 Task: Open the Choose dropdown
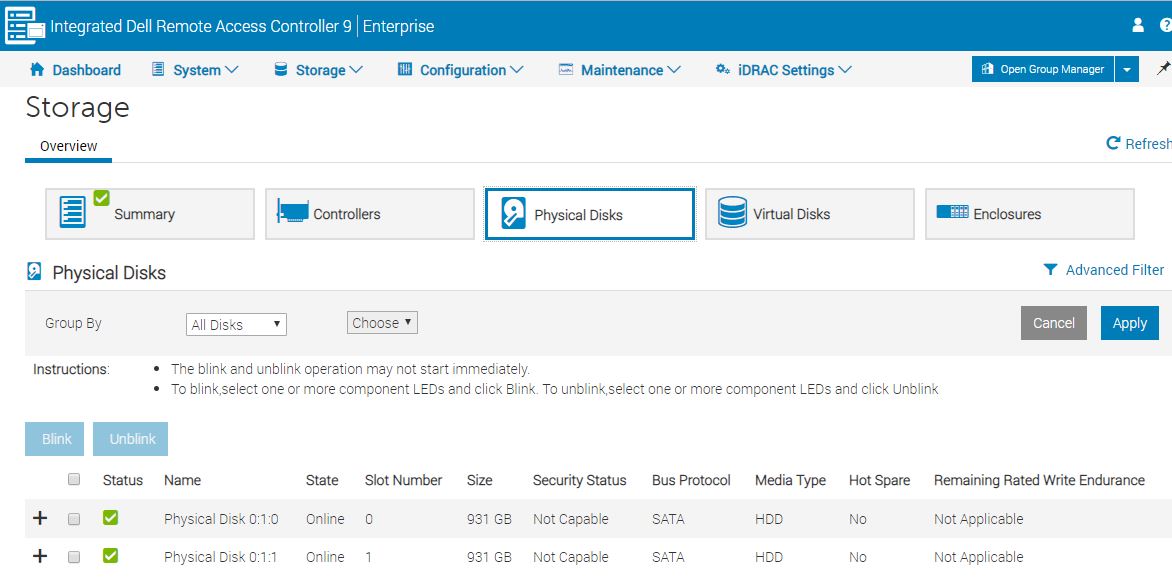pyautogui.click(x=382, y=323)
